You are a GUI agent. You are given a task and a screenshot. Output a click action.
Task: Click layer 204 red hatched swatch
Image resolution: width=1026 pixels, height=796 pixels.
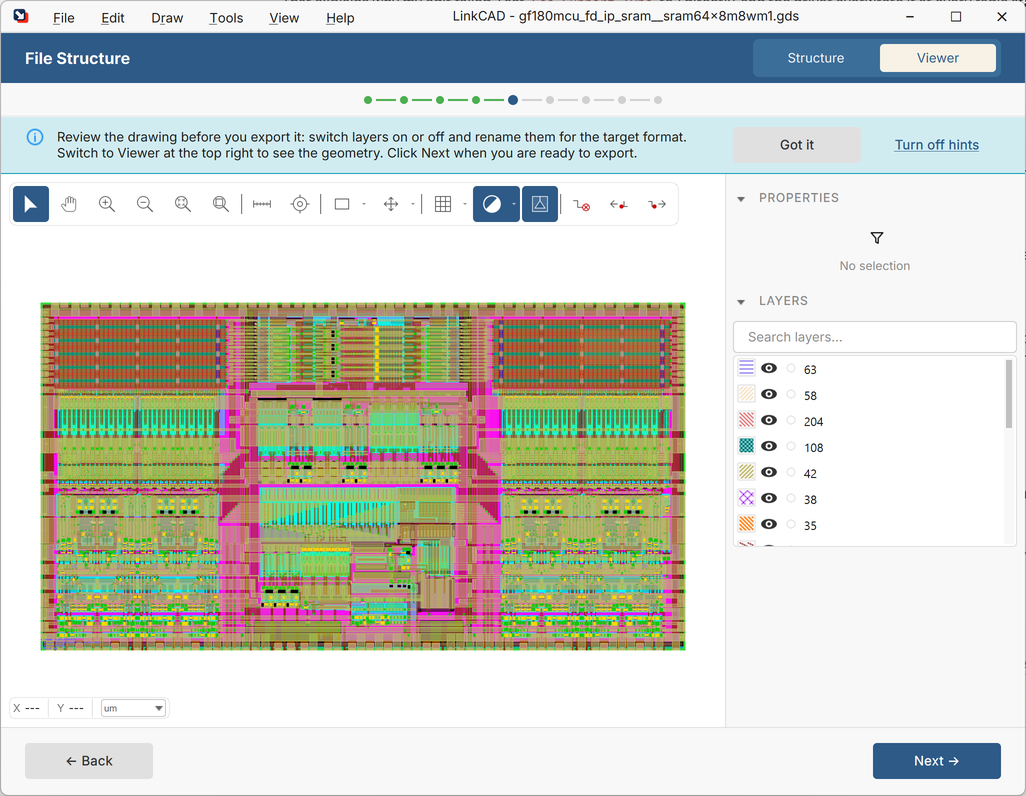tap(746, 420)
